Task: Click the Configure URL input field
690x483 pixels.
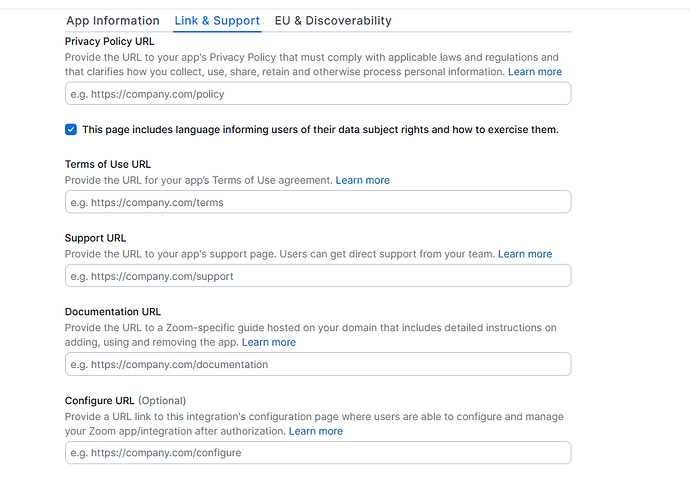Action: pos(317,453)
